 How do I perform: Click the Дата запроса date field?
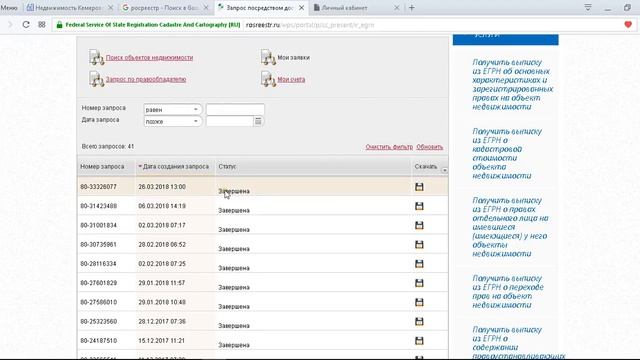(230, 121)
